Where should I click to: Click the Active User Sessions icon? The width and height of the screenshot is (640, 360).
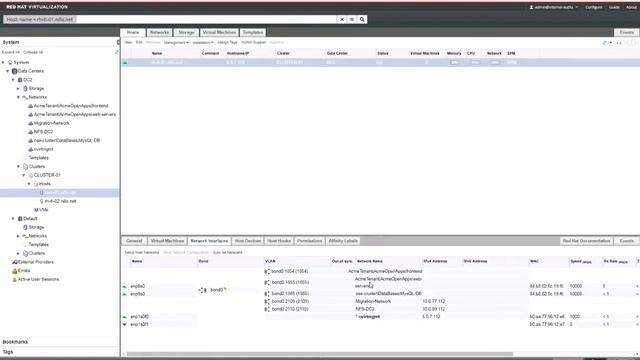click(x=15, y=279)
